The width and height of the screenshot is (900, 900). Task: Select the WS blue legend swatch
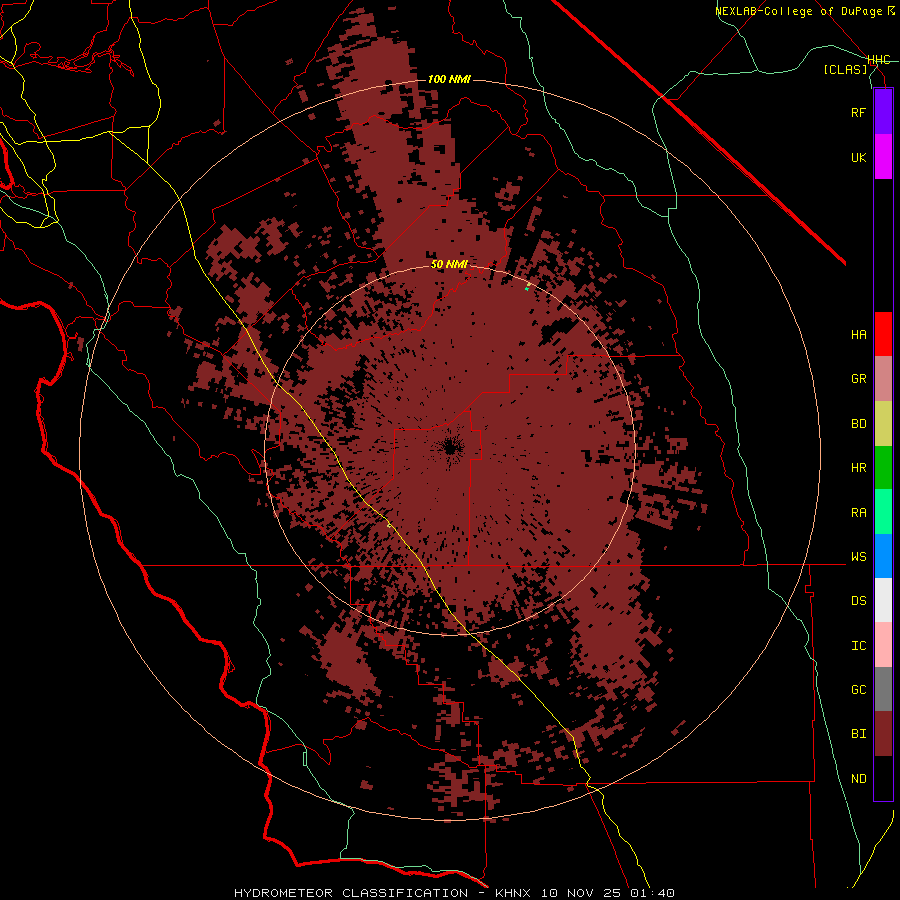click(883, 556)
